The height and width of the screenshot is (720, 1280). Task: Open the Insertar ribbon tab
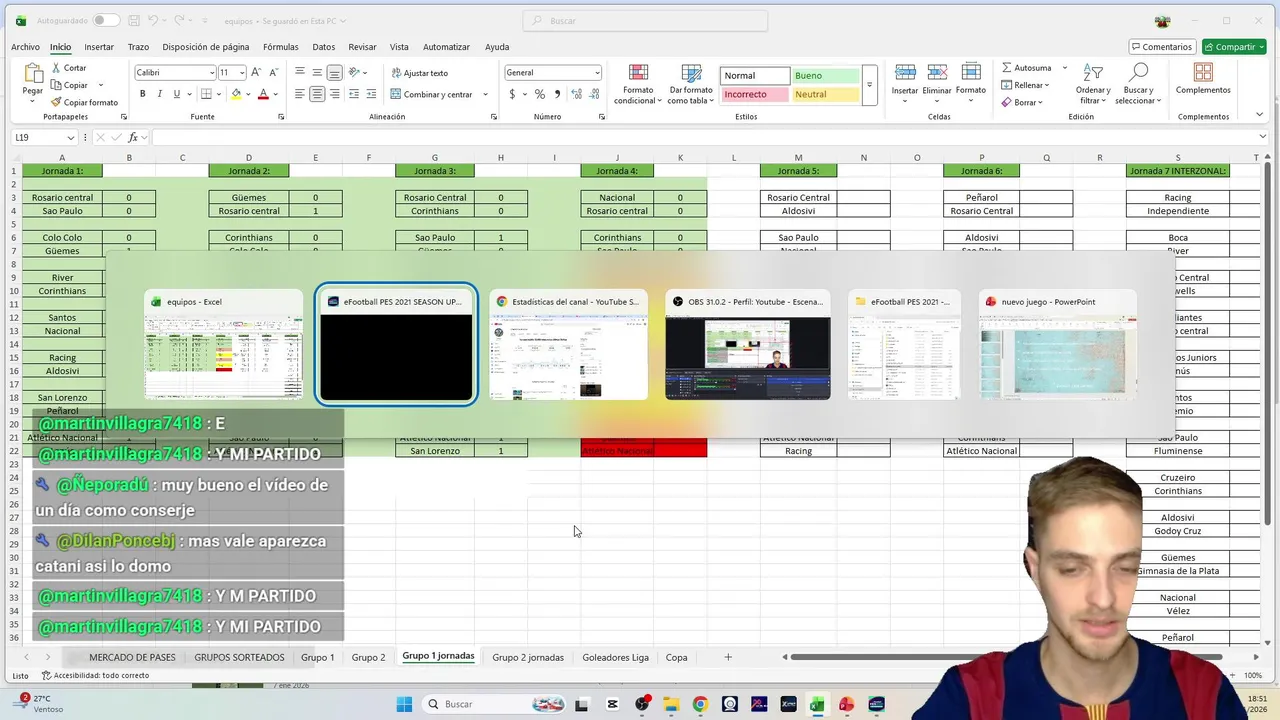[99, 47]
